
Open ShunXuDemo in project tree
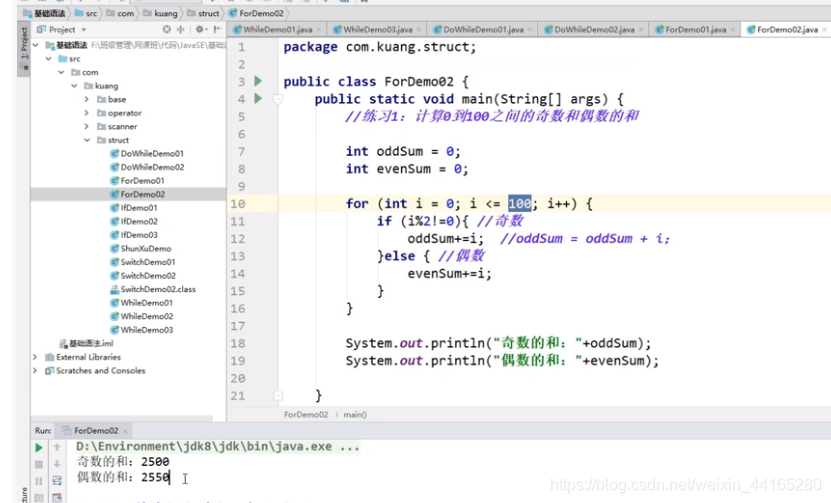[140, 249]
